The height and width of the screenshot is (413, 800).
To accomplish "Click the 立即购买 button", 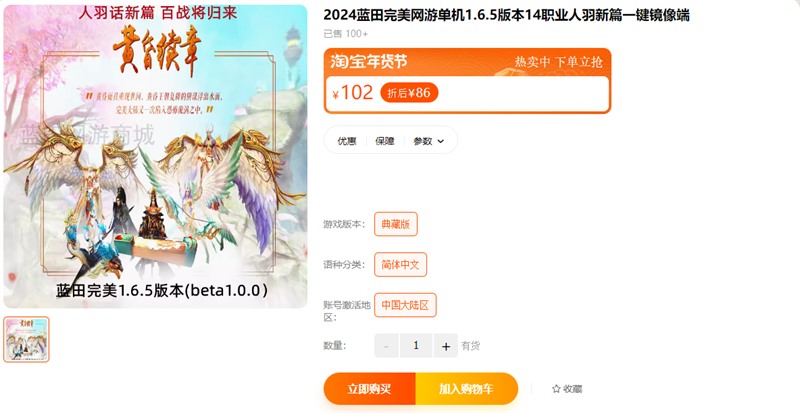I will (369, 389).
